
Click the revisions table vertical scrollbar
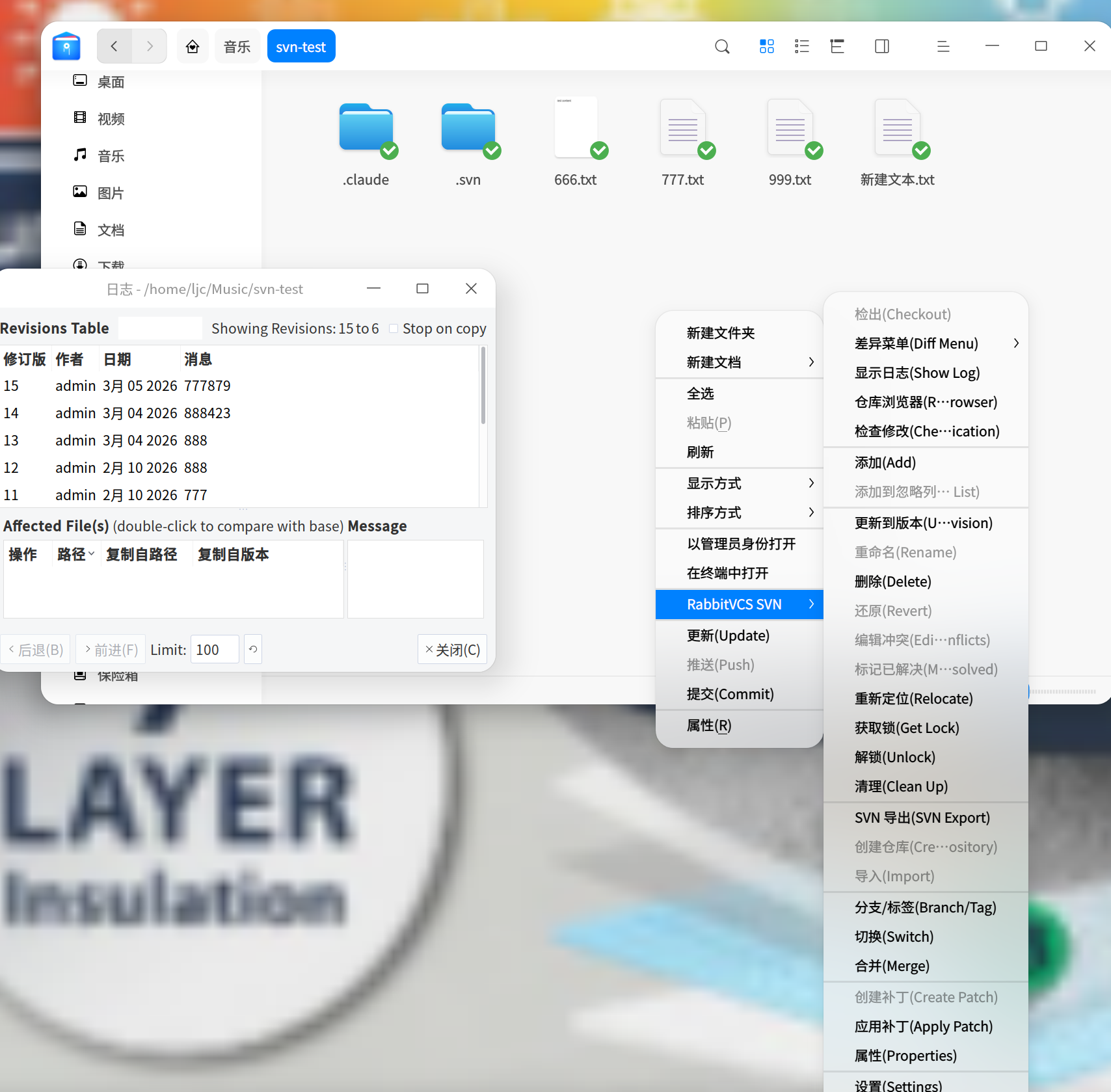[483, 385]
